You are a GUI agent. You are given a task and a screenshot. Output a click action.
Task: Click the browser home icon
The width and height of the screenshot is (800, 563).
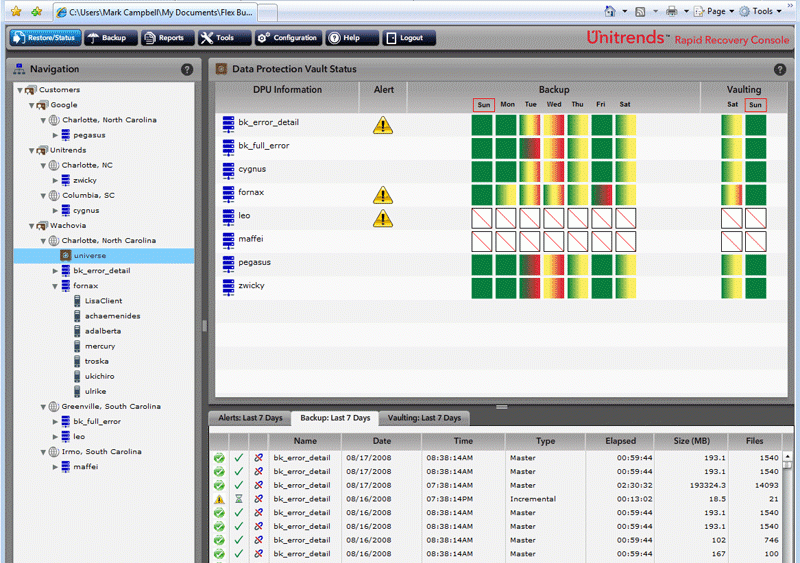pyautogui.click(x=610, y=11)
